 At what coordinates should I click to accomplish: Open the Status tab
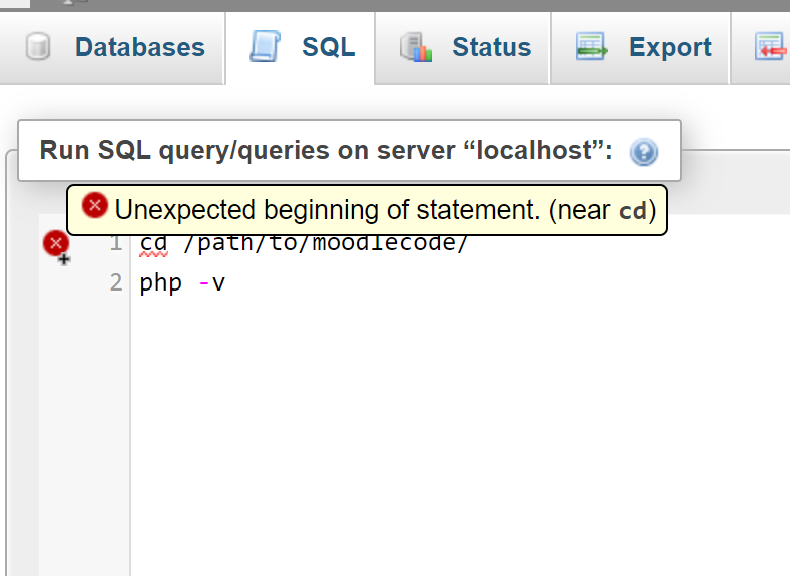coord(463,48)
